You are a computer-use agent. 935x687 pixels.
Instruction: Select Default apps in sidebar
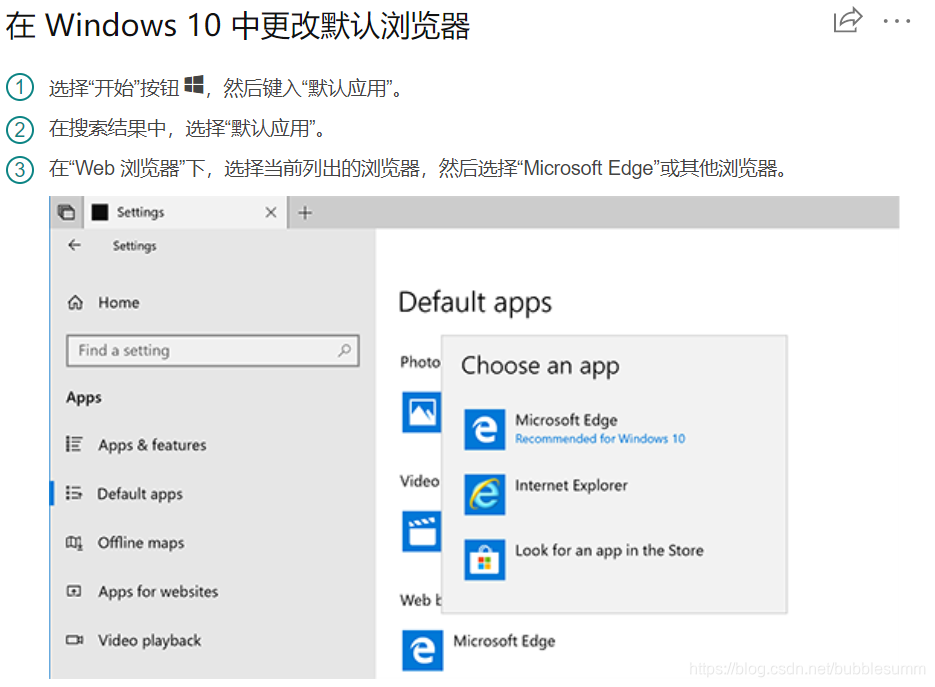click(140, 494)
